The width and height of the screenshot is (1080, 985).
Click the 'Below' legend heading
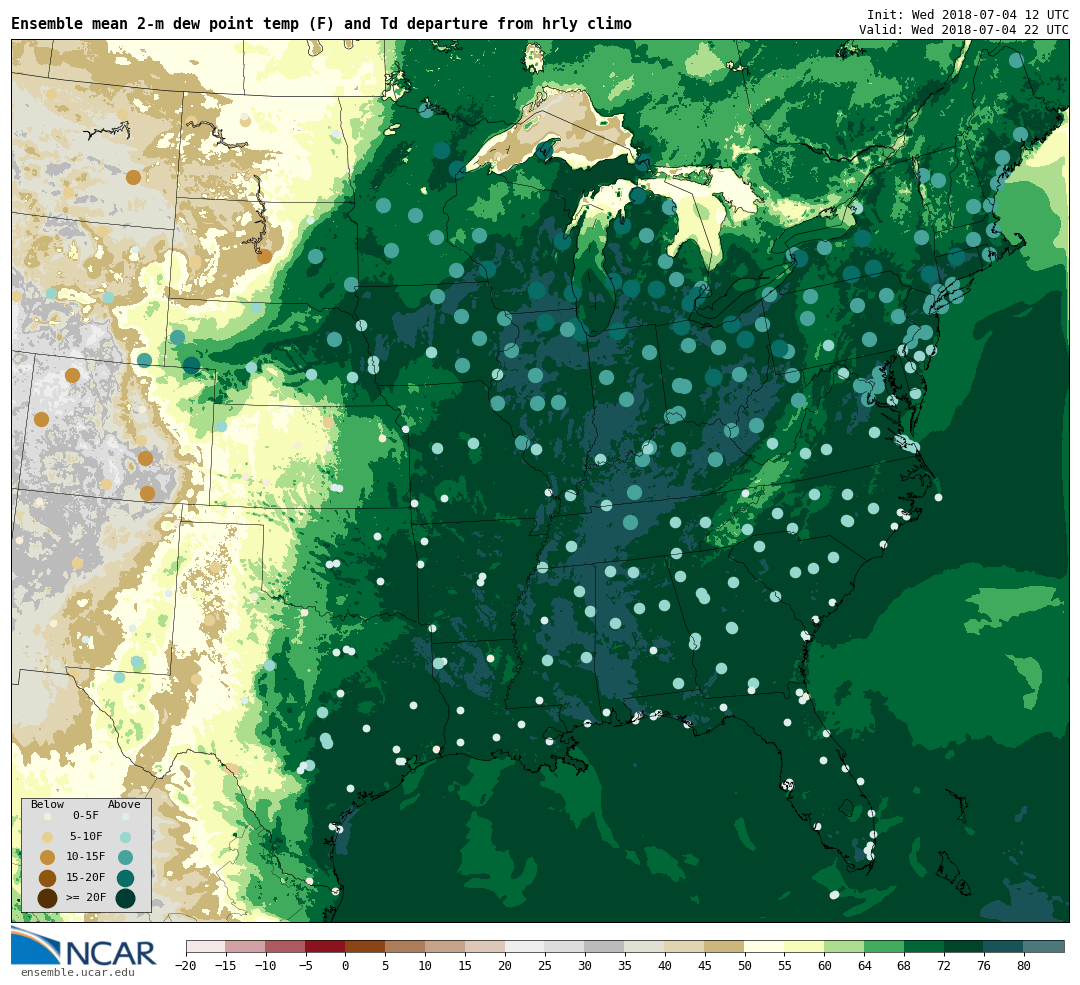(x=47, y=805)
